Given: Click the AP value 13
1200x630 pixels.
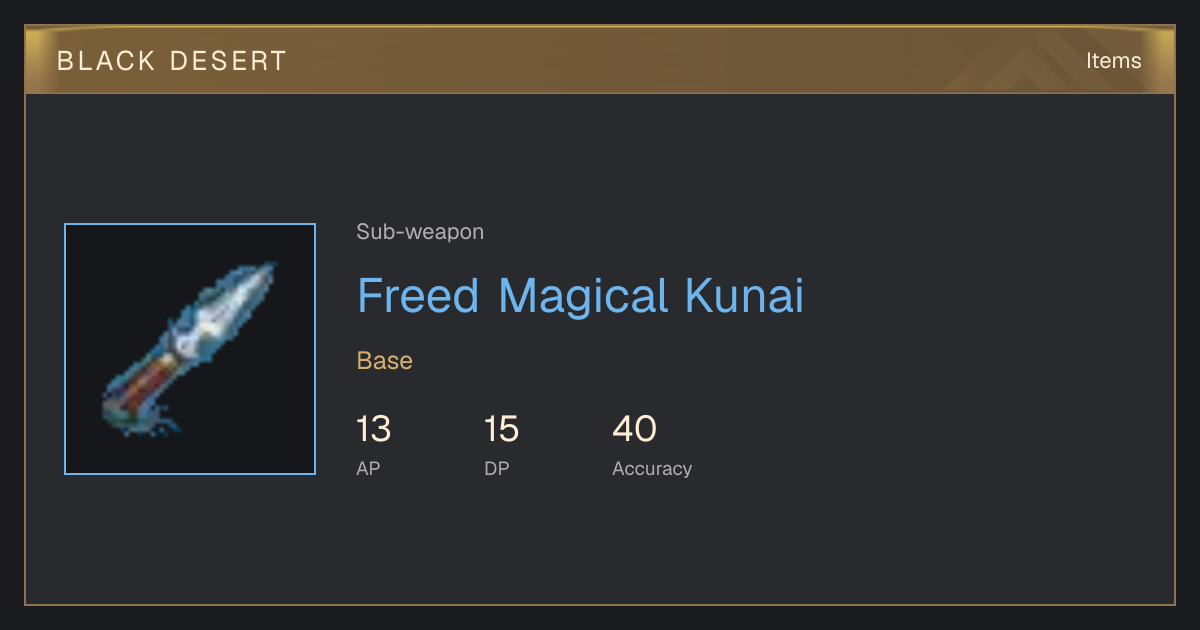Looking at the screenshot, I should pos(373,430).
